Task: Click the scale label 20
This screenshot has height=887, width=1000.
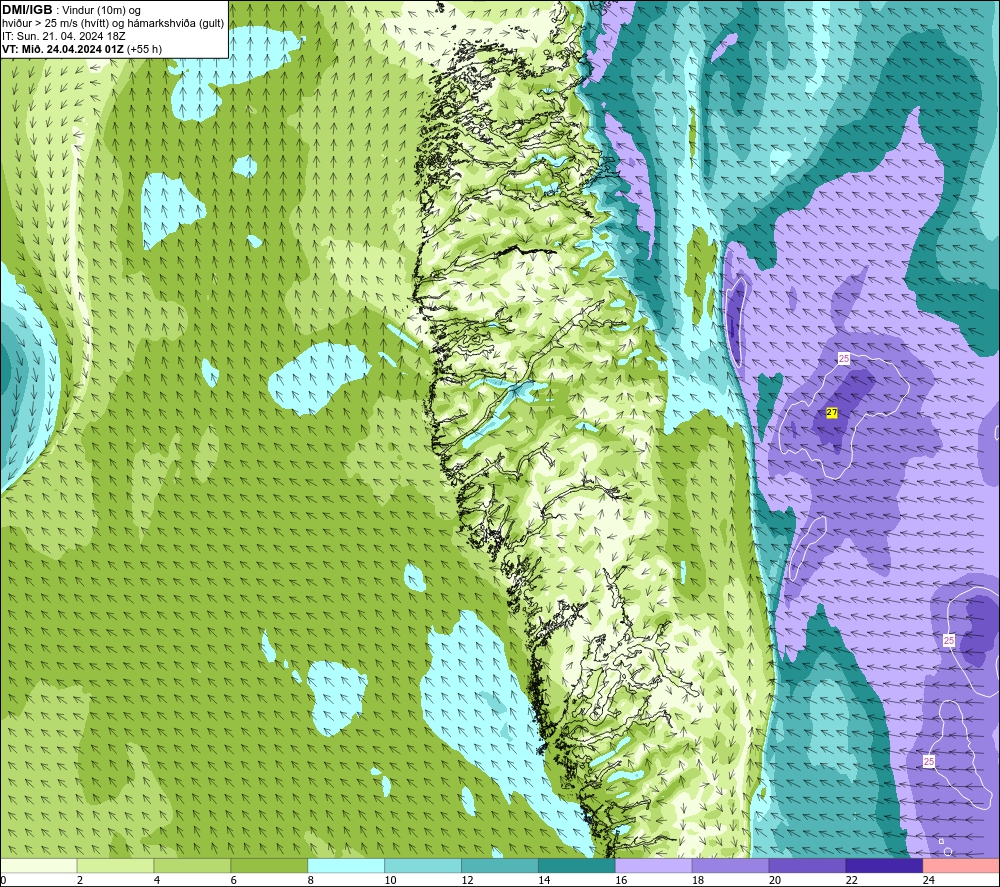Action: [775, 880]
